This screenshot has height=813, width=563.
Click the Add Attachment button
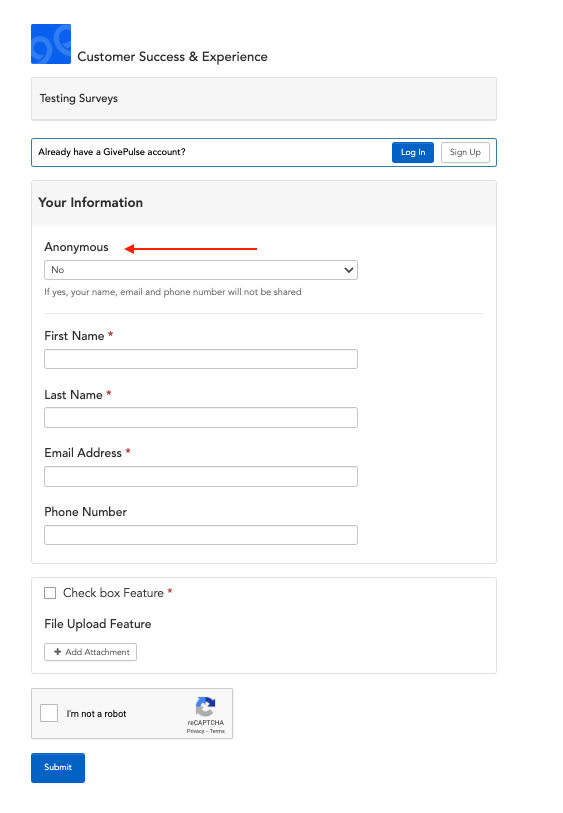click(91, 652)
